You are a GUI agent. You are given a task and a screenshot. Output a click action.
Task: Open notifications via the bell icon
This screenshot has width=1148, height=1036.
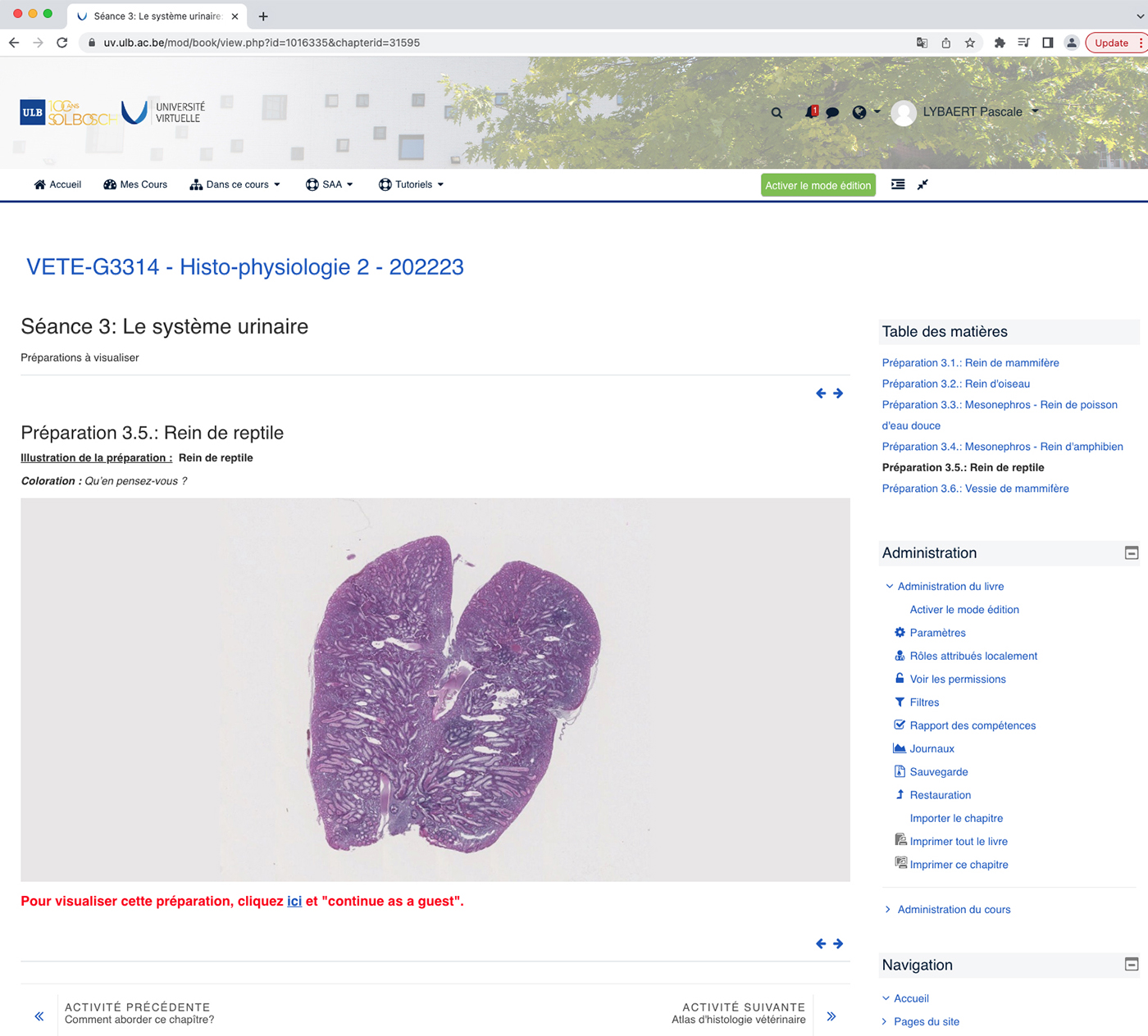(811, 112)
